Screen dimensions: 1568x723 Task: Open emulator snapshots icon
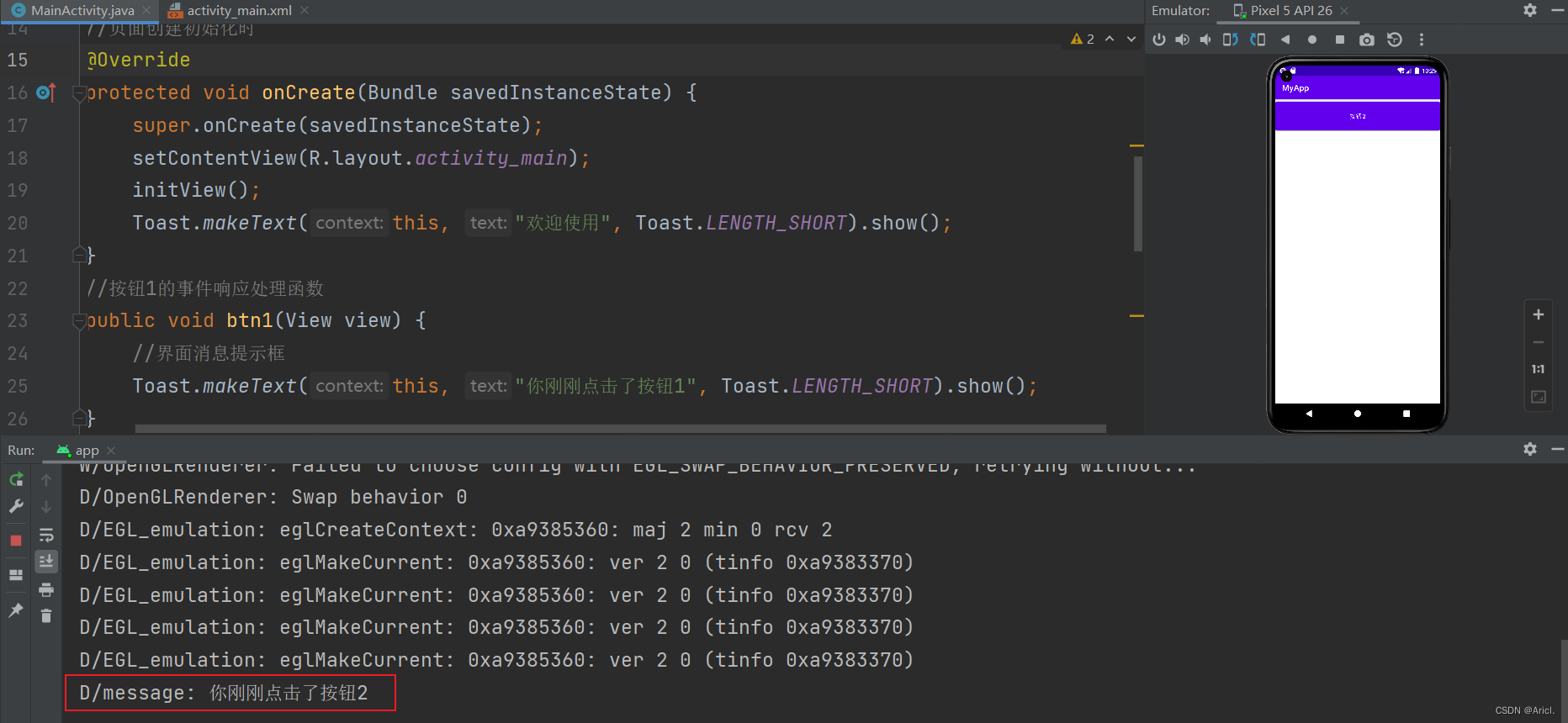pos(1395,40)
